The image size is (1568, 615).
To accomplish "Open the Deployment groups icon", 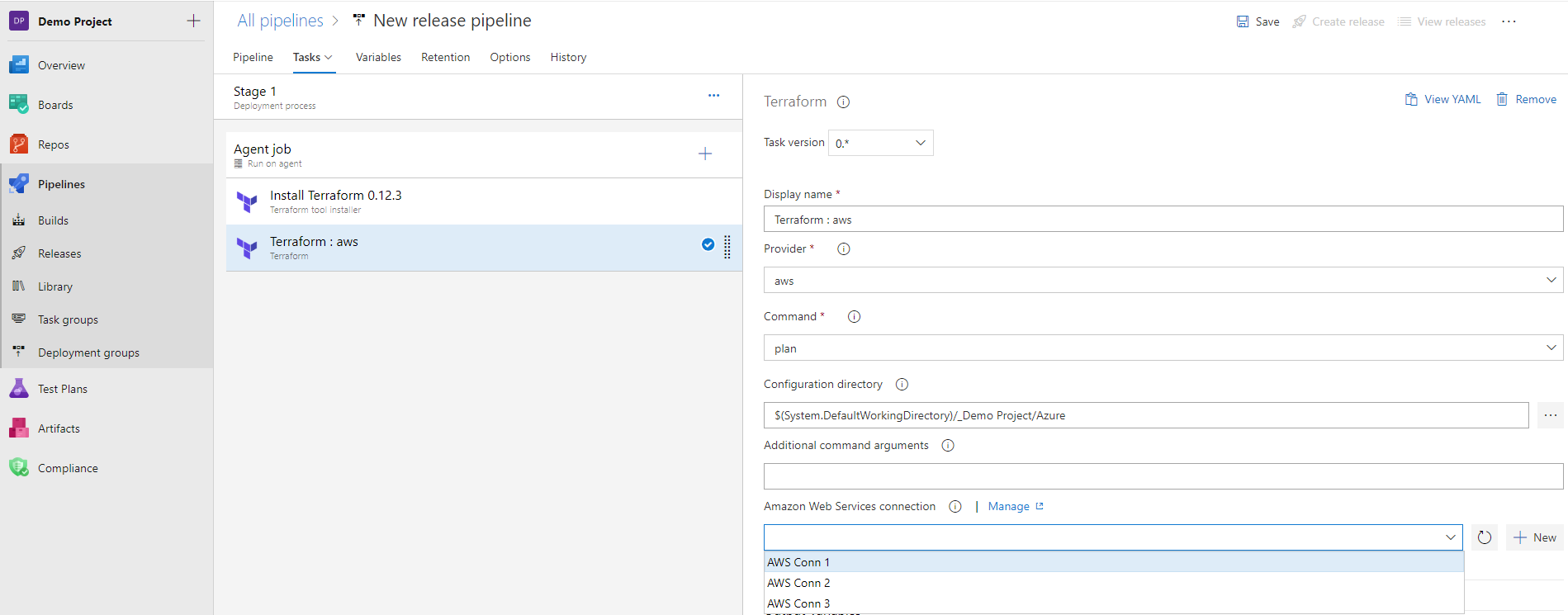I will pos(19,352).
